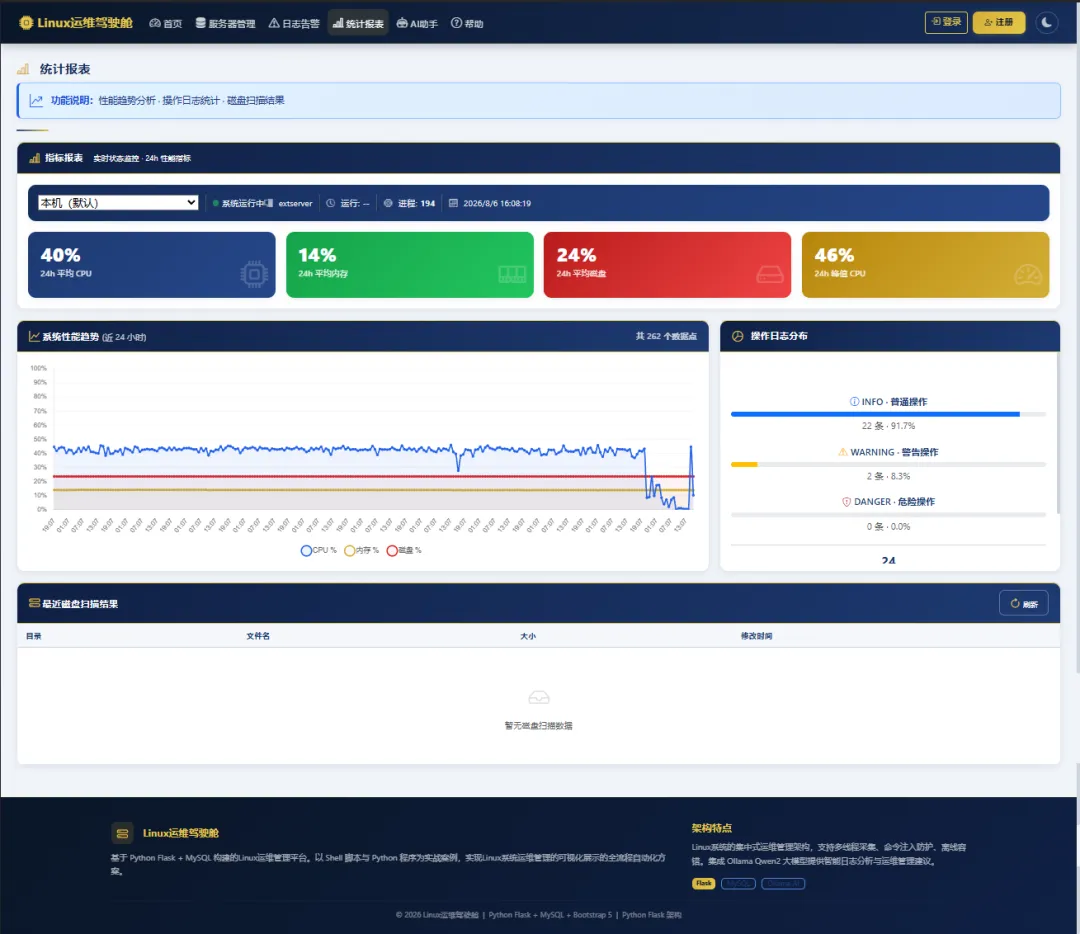This screenshot has width=1080, height=934.
Task: Click the disk icon beside 最近磁盘扫描结果
Action: 34,603
